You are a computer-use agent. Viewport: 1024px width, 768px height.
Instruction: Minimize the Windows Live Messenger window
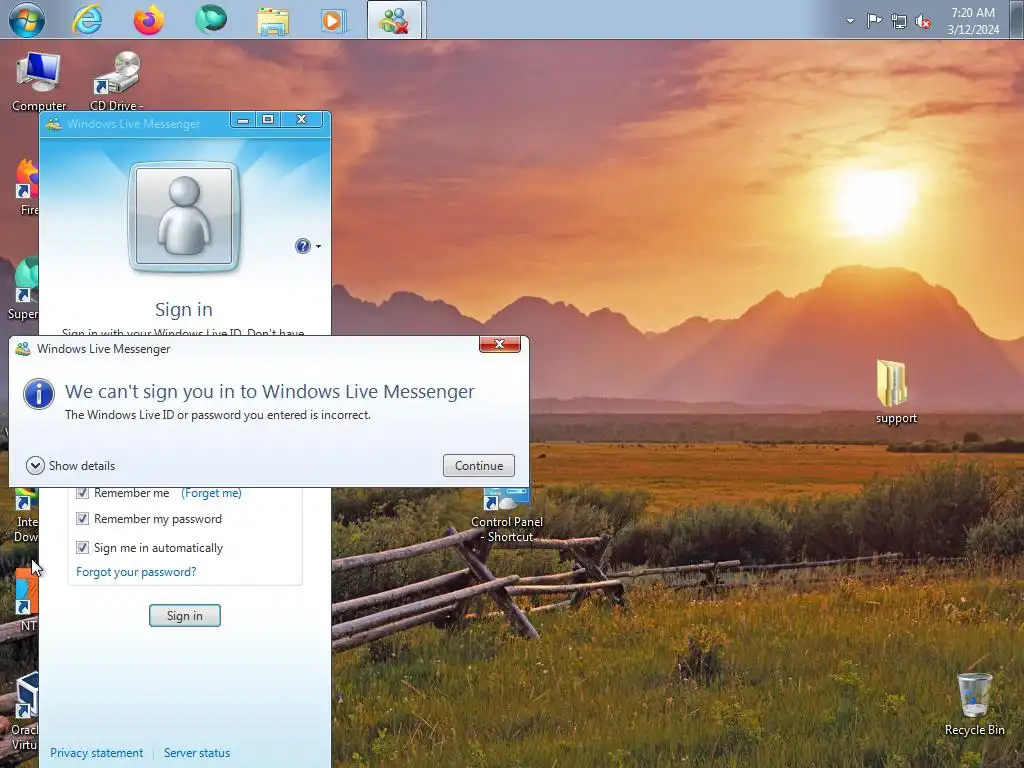pos(243,120)
